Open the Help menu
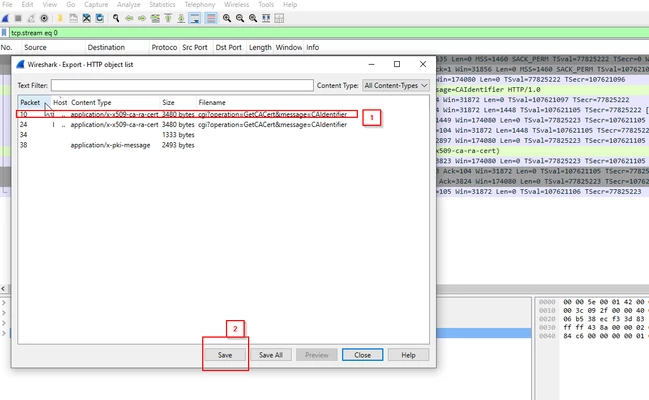The image size is (649, 400). click(x=290, y=5)
